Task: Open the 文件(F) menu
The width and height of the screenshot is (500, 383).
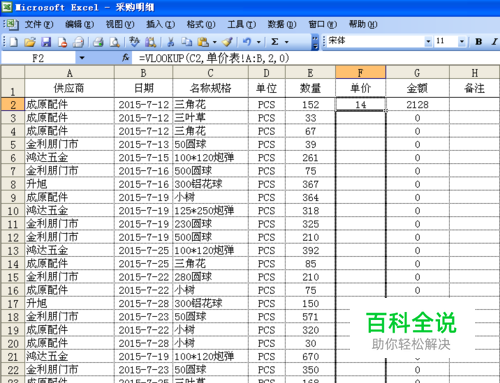Action: click(39, 24)
